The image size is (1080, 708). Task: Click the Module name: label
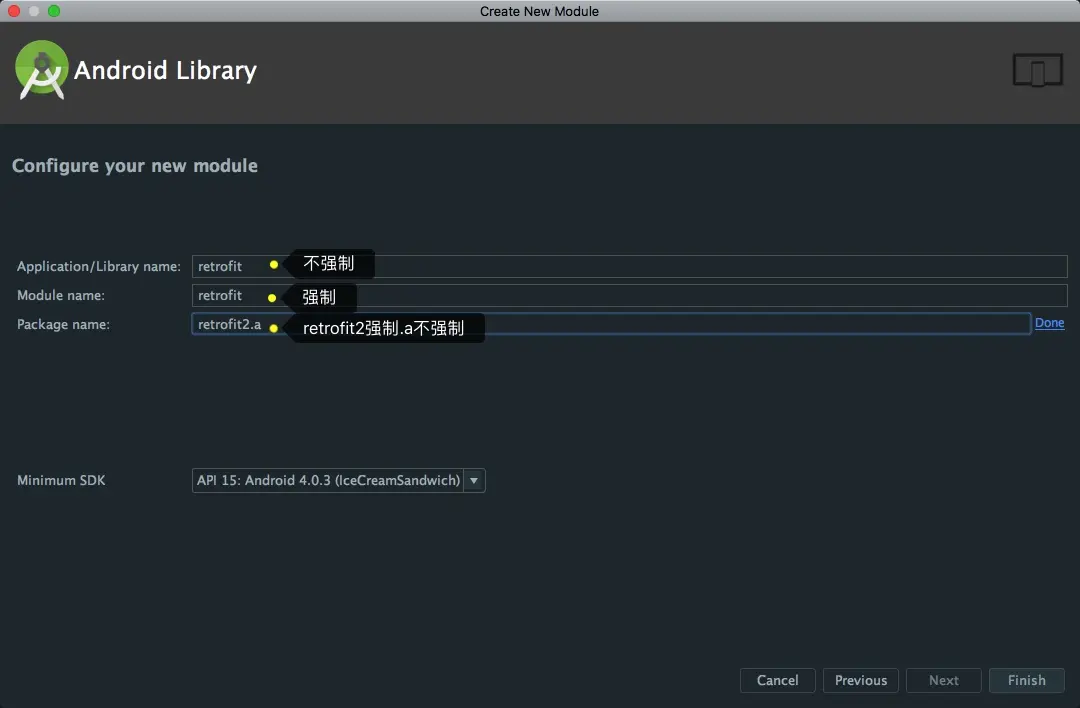tap(61, 295)
